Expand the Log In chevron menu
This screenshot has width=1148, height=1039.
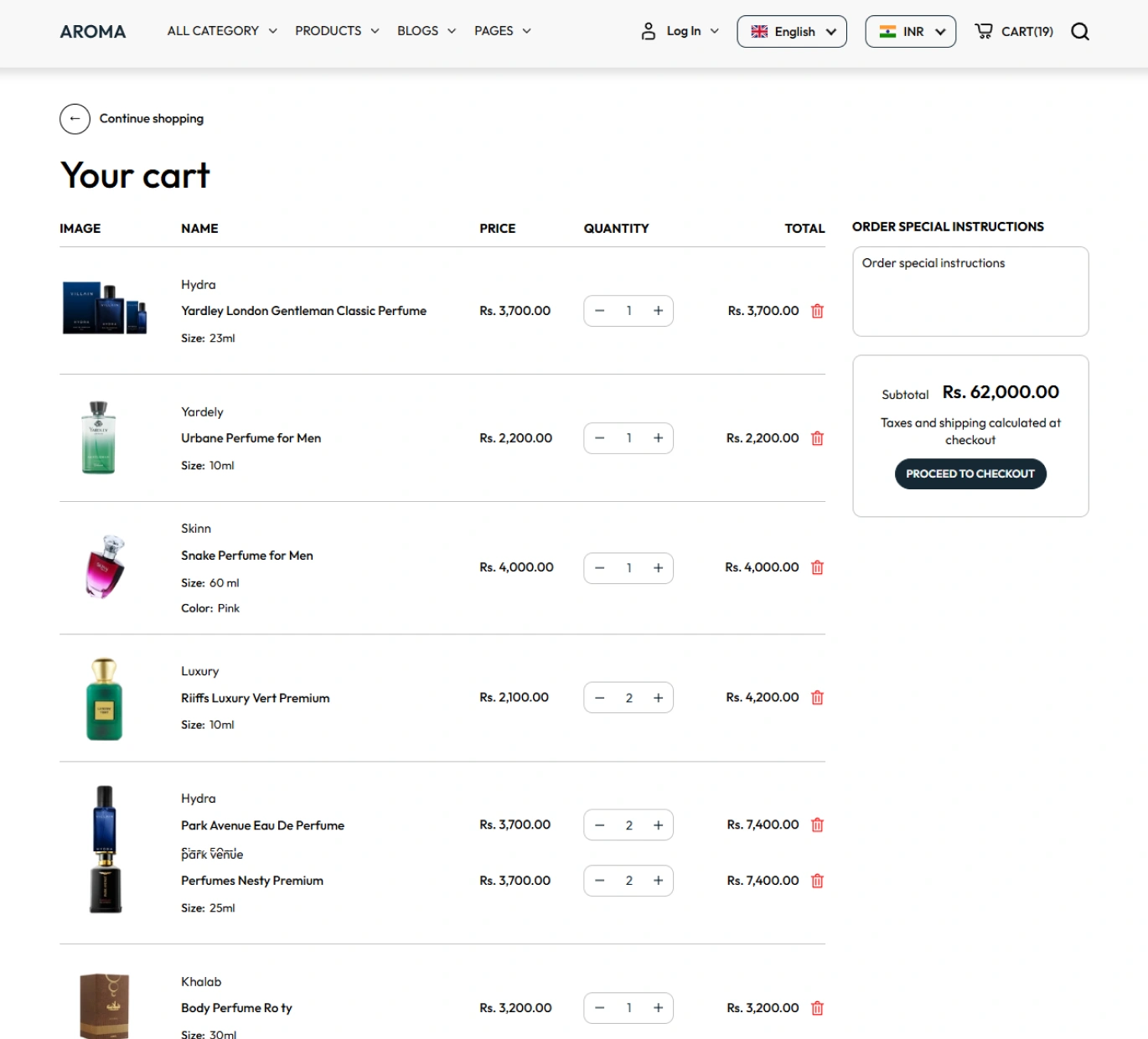point(715,31)
